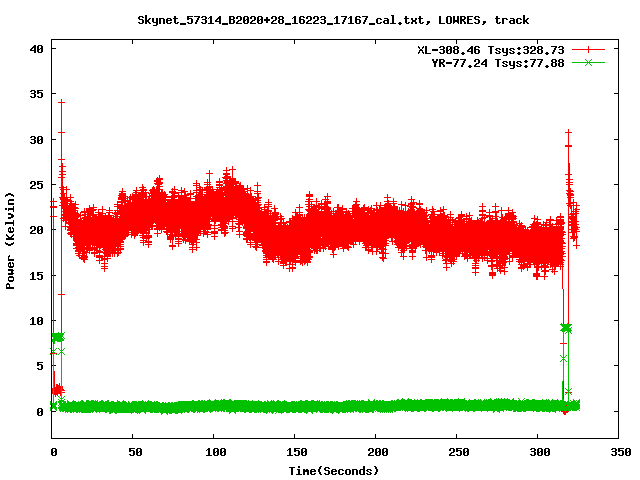This screenshot has width=640, height=480.
Task: Click the y-axis tick label 10
Action: click(36, 321)
